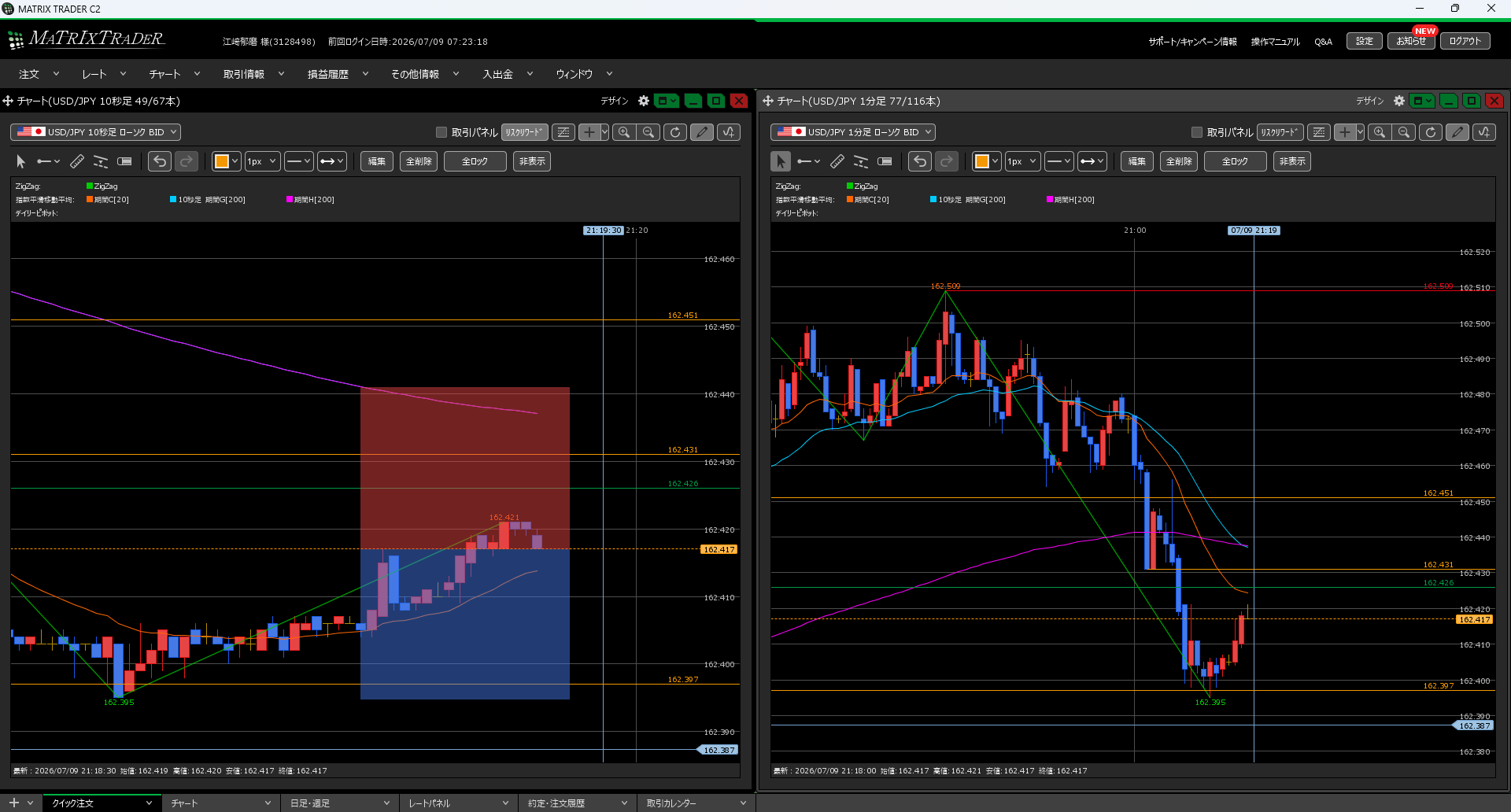Open arrow end style dropdown in 10秒足 chart
This screenshot has width=1511, height=812.
(x=332, y=161)
